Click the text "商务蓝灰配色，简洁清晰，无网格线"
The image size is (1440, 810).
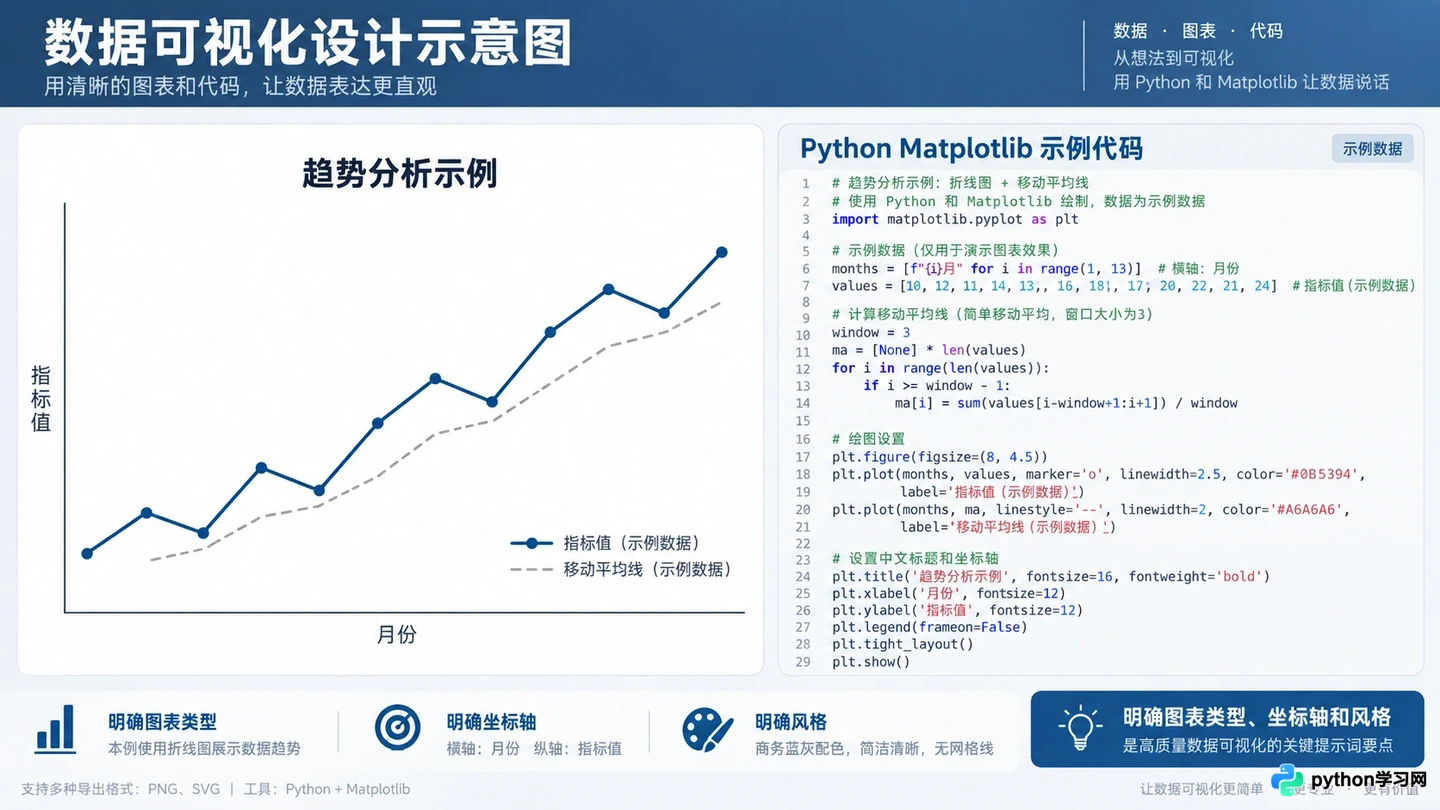pos(874,748)
